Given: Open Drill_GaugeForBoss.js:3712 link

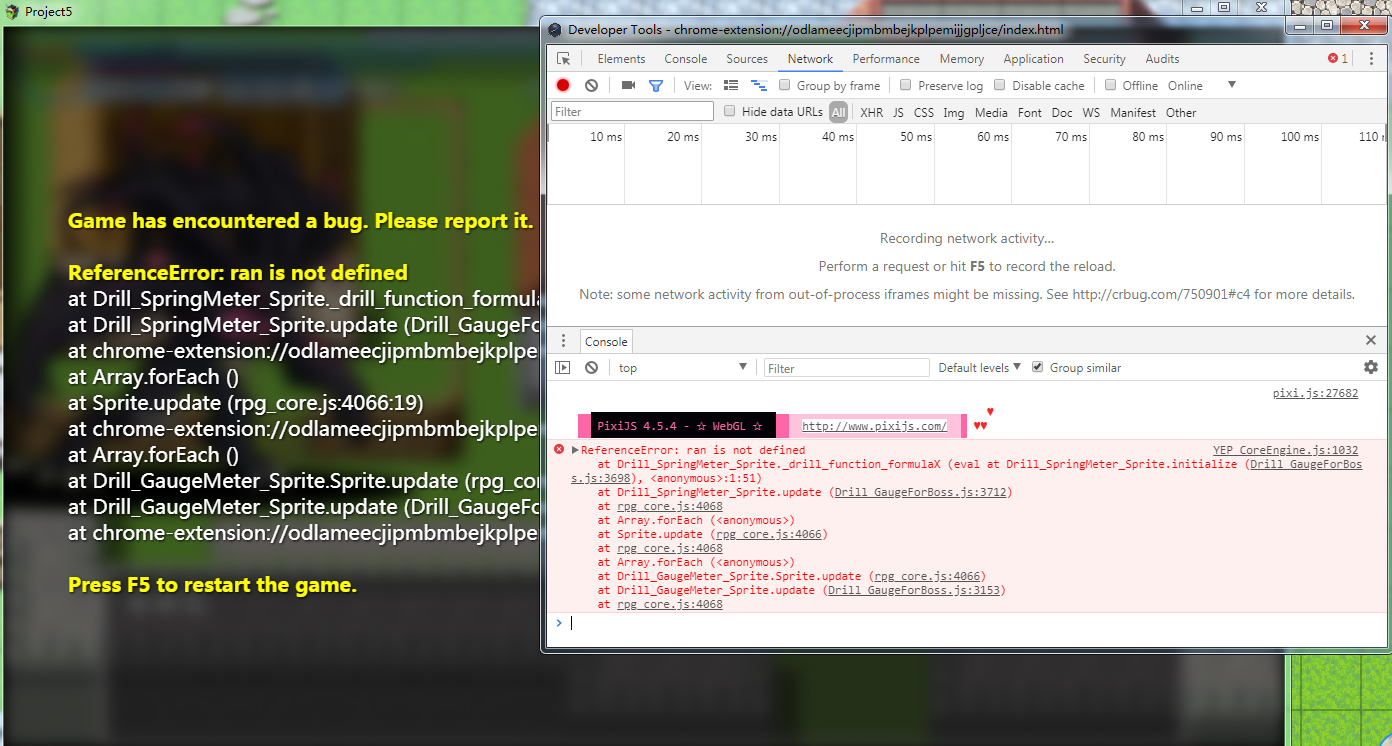Looking at the screenshot, I should pyautogui.click(x=920, y=492).
